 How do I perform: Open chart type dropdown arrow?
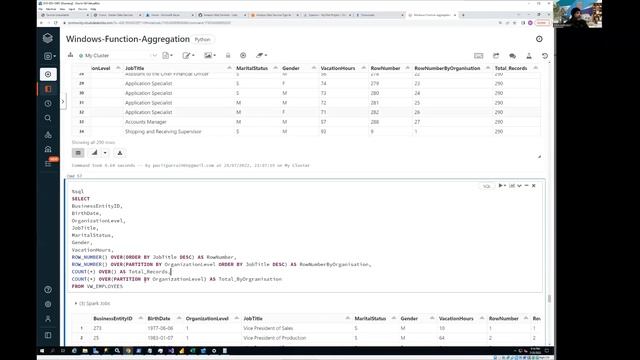pos(105,153)
